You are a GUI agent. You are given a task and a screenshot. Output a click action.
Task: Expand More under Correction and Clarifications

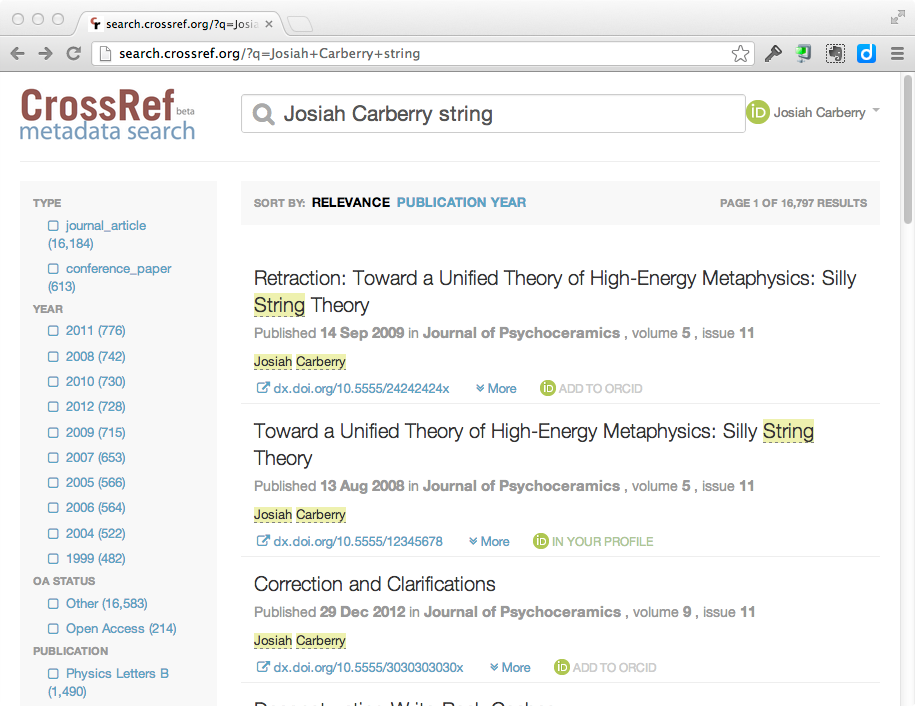pyautogui.click(x=510, y=668)
